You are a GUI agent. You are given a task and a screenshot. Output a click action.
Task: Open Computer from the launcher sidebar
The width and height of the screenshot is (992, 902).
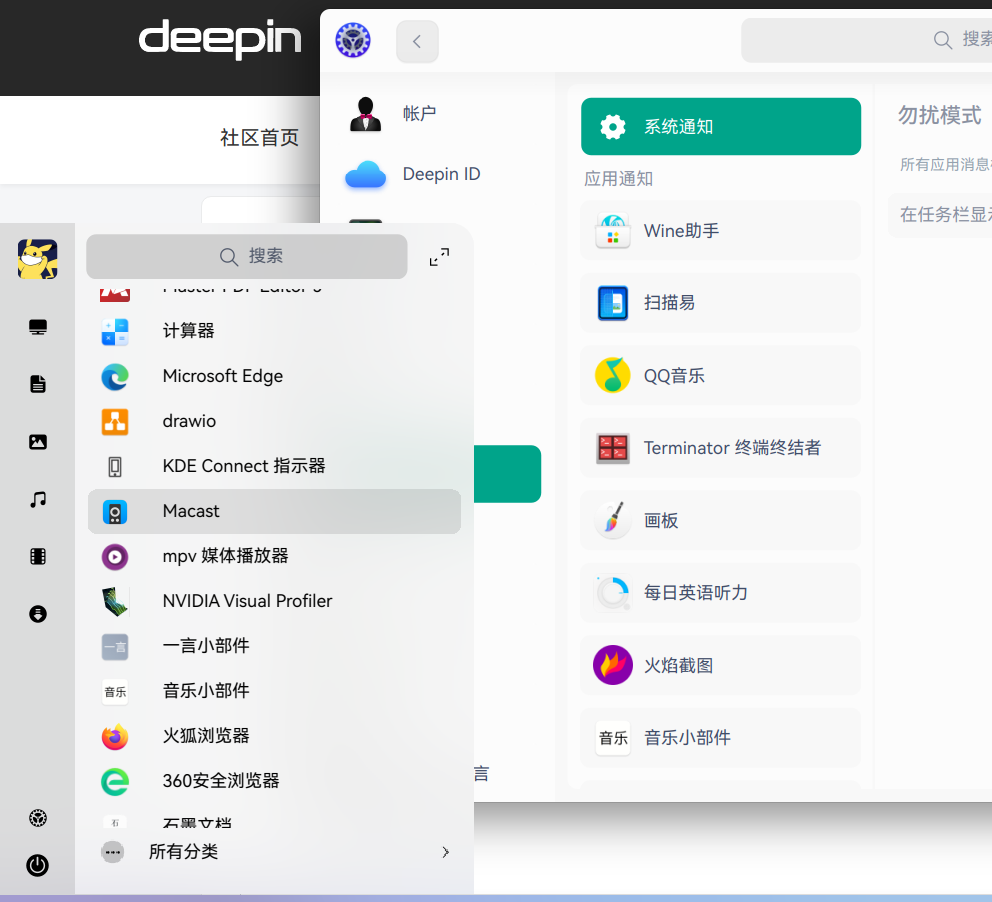[38, 327]
